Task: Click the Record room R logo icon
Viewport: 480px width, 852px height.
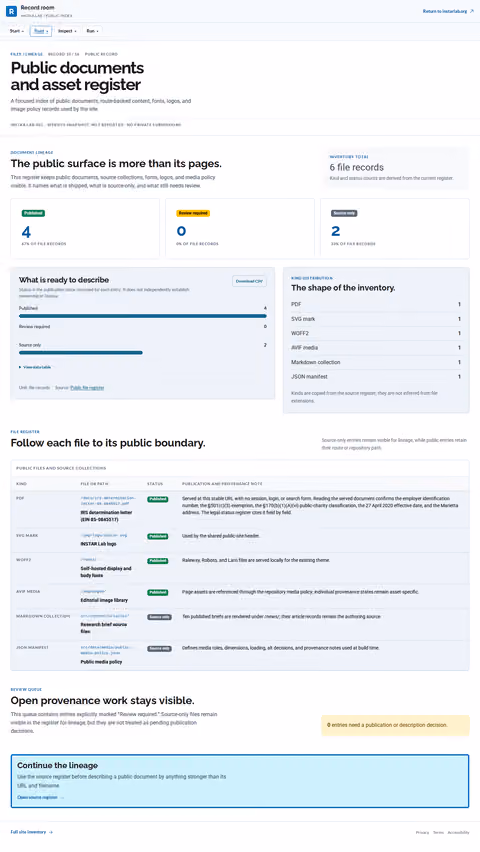Action: pyautogui.click(x=11, y=11)
